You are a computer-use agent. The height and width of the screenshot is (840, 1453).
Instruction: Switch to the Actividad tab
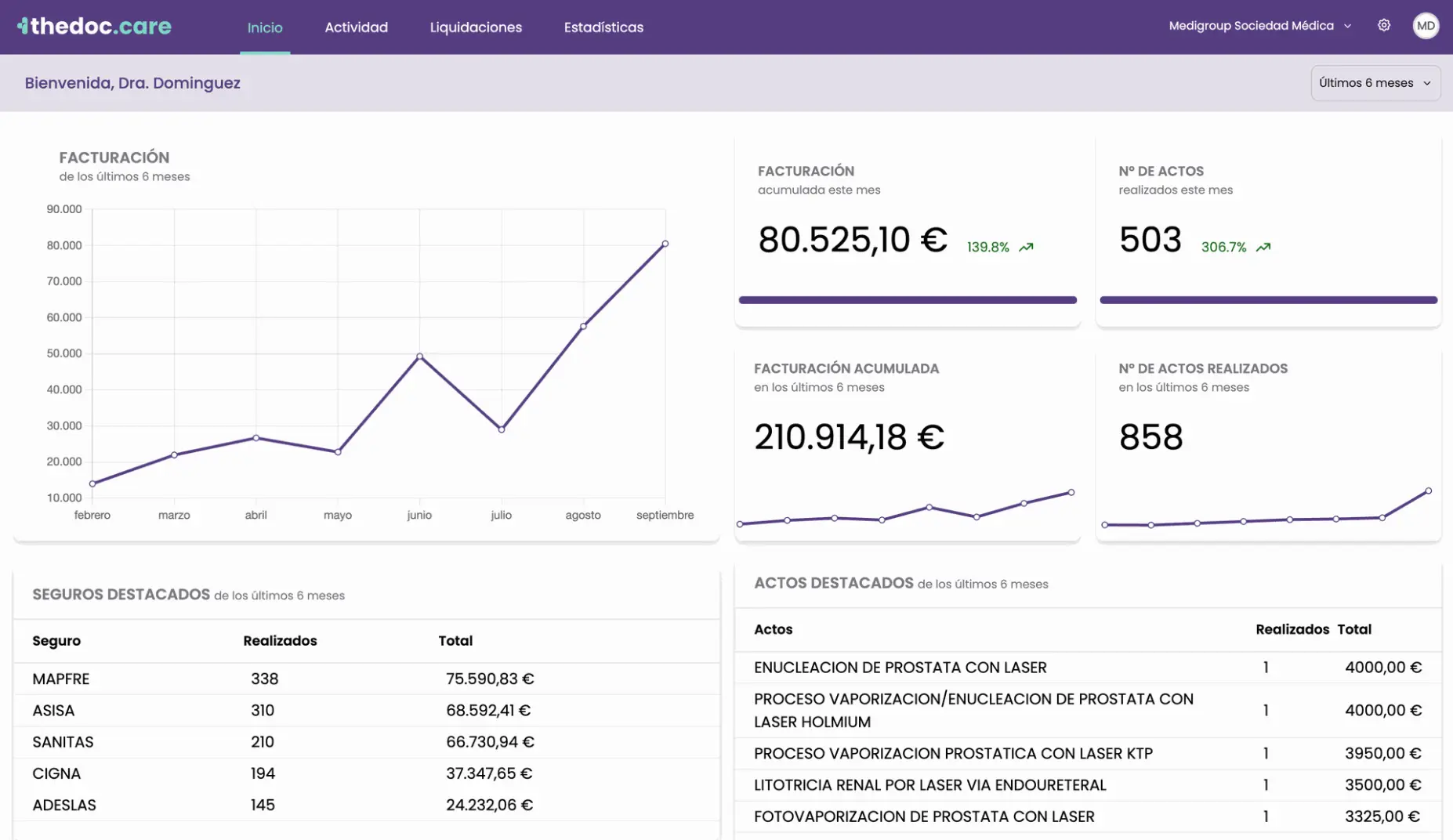coord(356,27)
